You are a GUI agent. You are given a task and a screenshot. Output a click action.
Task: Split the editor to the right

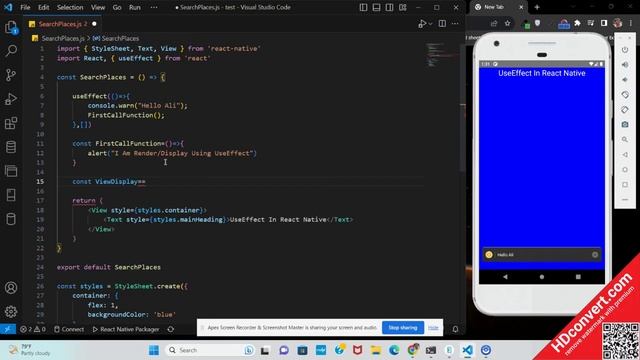coord(442,24)
